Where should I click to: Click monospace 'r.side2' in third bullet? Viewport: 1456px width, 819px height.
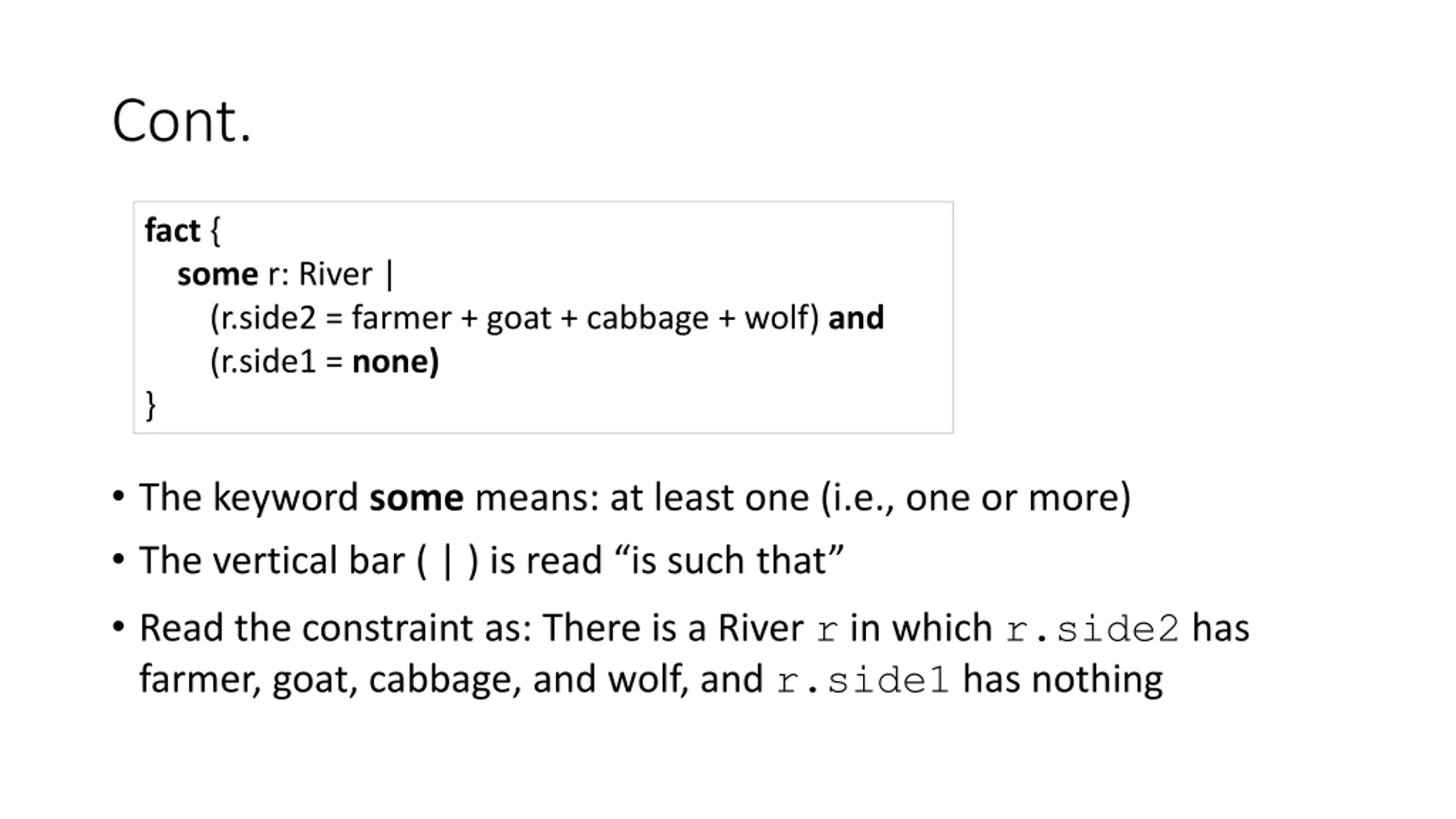[1092, 630]
